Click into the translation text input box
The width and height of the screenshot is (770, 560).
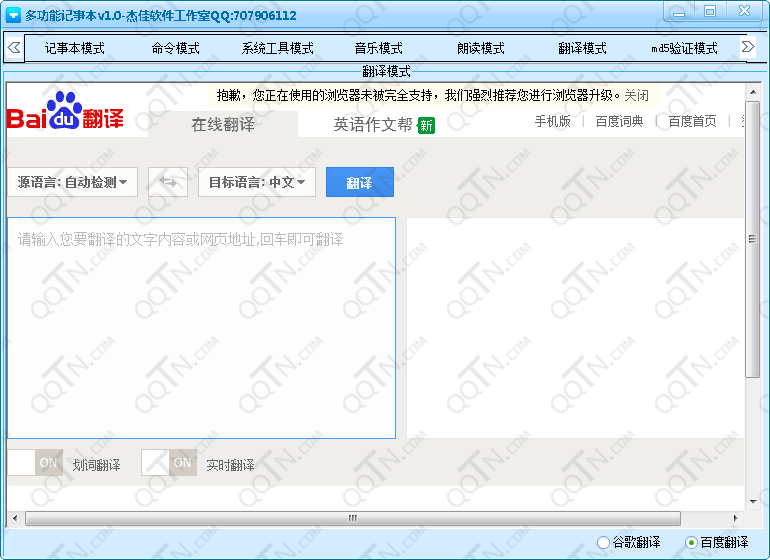(x=201, y=328)
